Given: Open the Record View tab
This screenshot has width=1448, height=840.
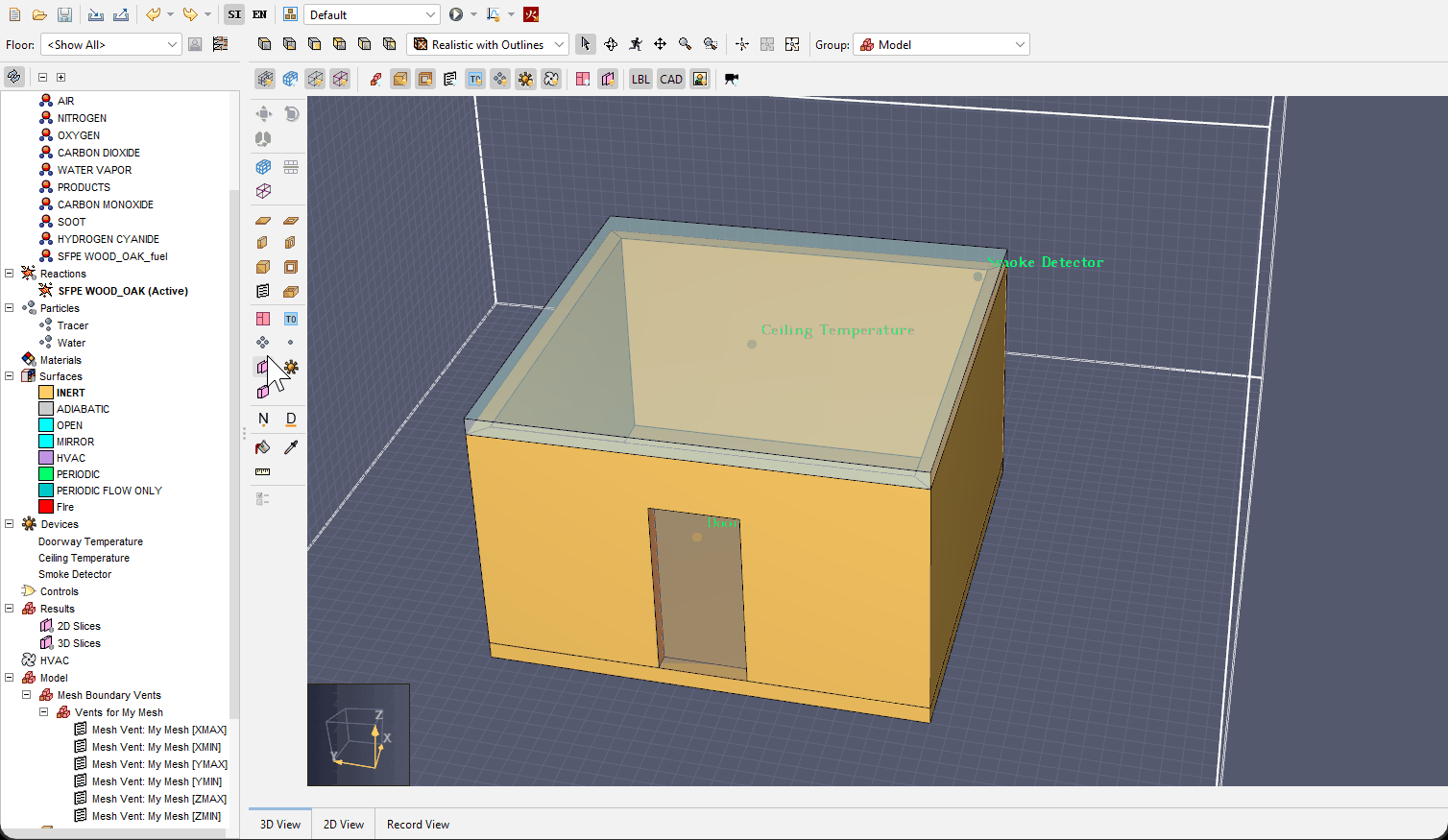Looking at the screenshot, I should point(418,824).
